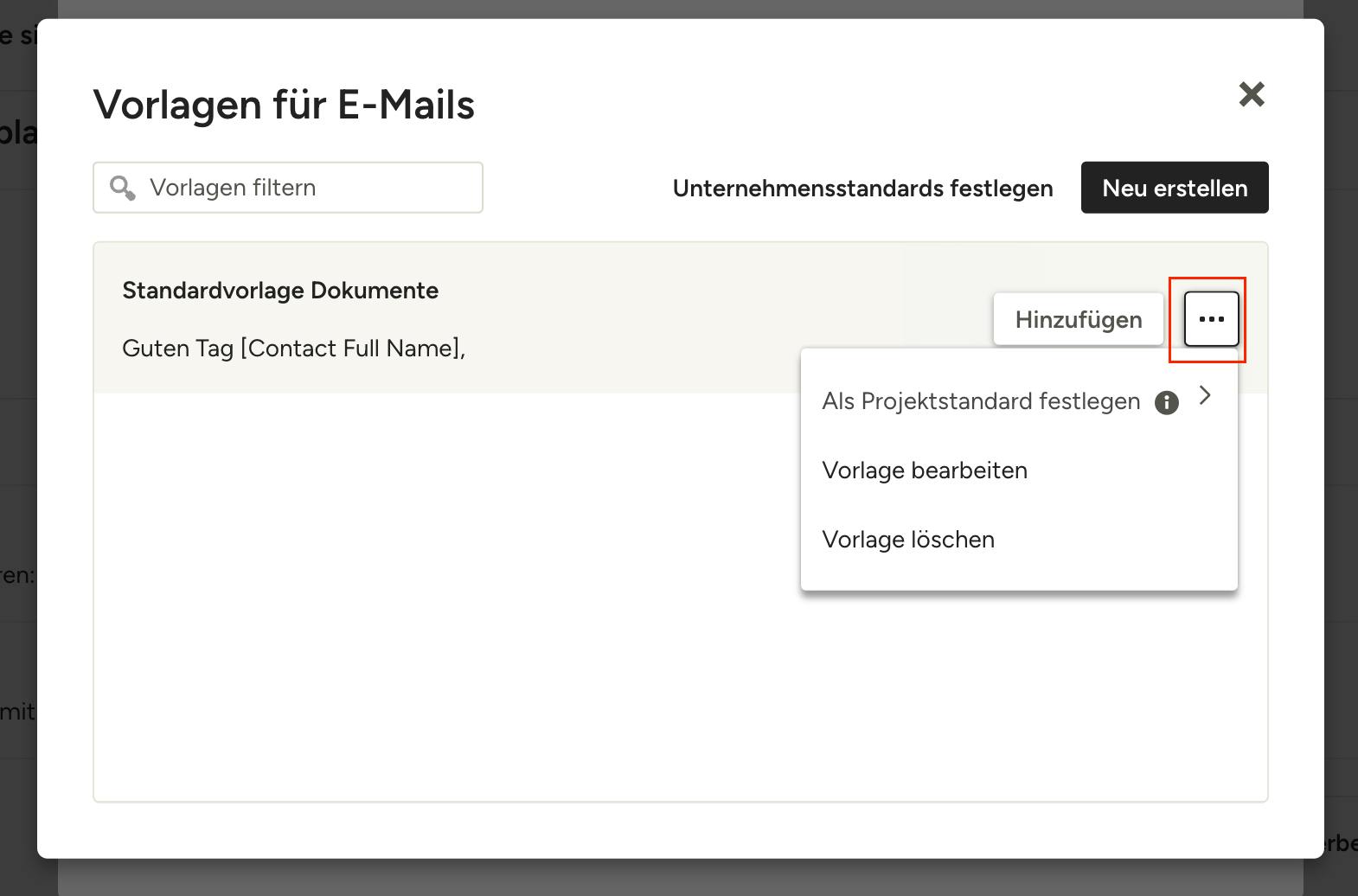Click the Standardvorlage Dokumente template title
Screen dimensions: 1358x896
[280, 291]
